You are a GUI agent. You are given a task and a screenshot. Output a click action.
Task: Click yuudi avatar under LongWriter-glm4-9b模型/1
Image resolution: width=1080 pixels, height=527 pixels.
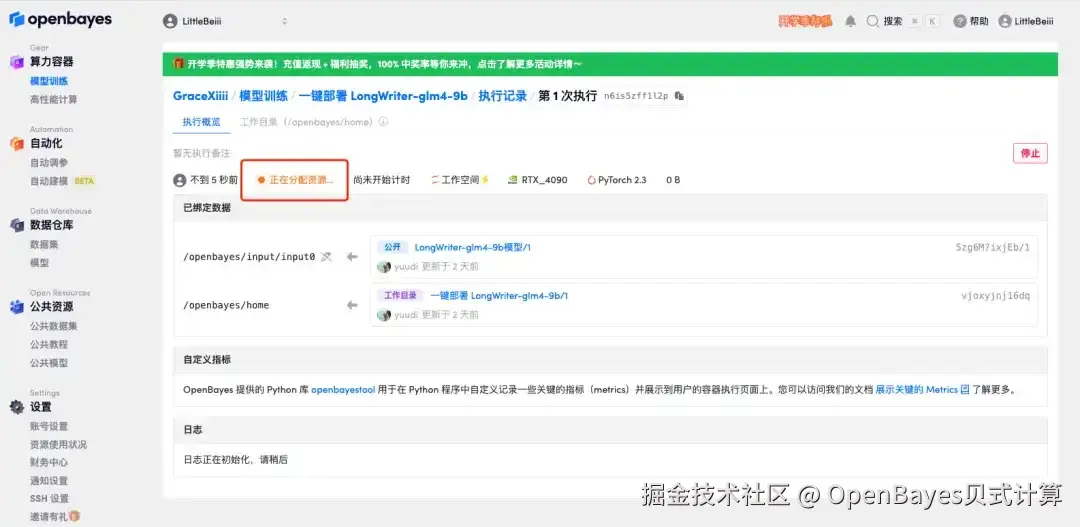click(x=384, y=267)
